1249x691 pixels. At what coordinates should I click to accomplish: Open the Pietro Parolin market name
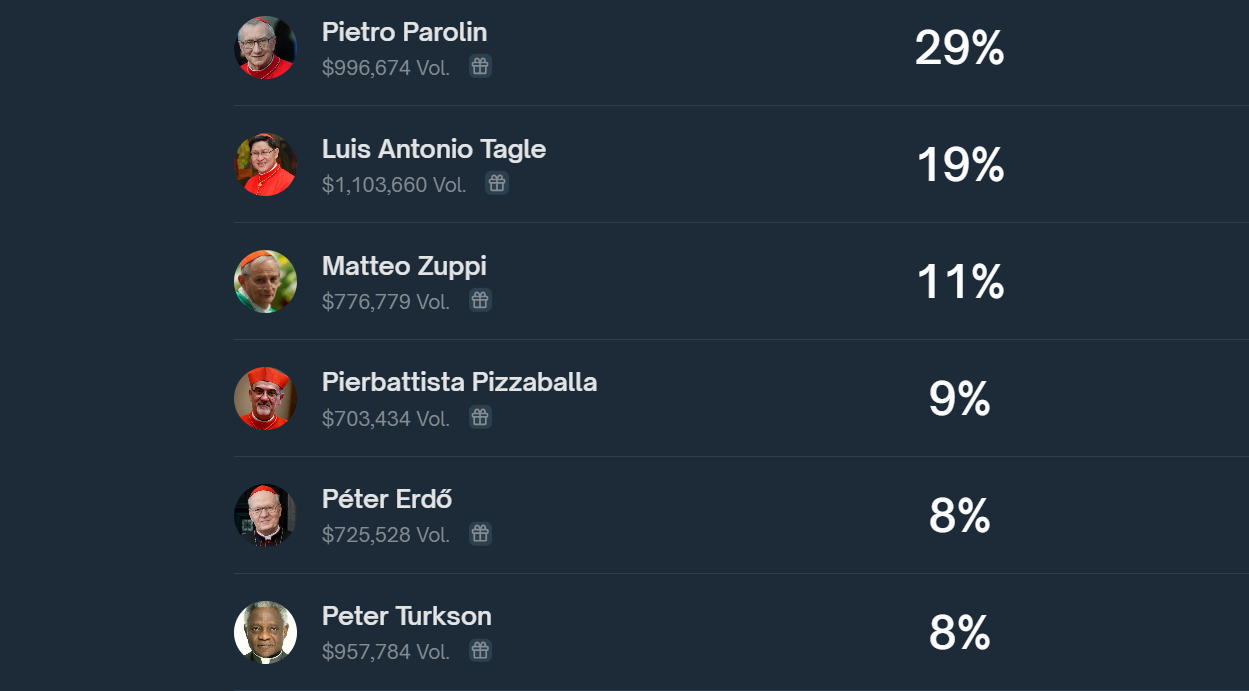point(404,32)
